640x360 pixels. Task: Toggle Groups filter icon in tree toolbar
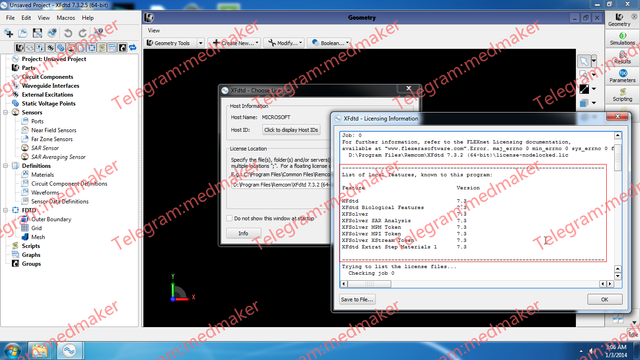point(122,48)
